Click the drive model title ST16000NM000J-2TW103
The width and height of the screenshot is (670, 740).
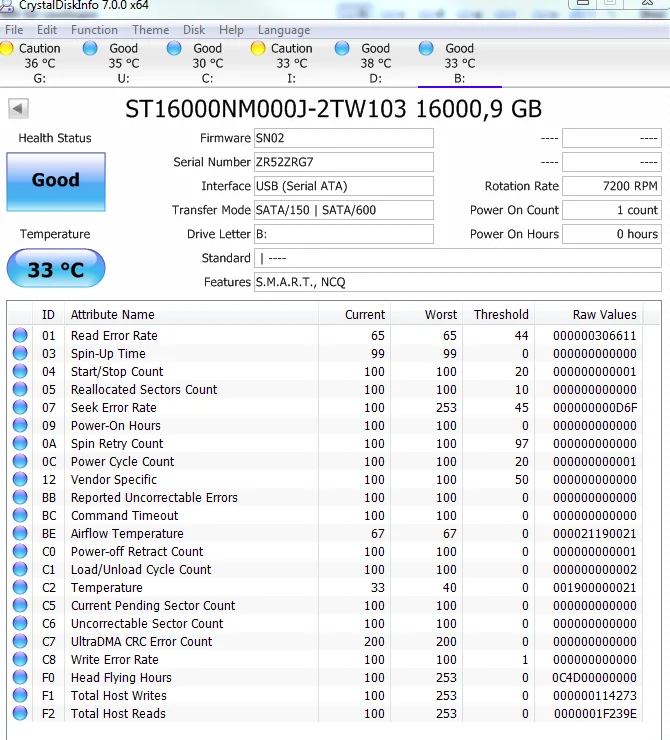tap(266, 109)
